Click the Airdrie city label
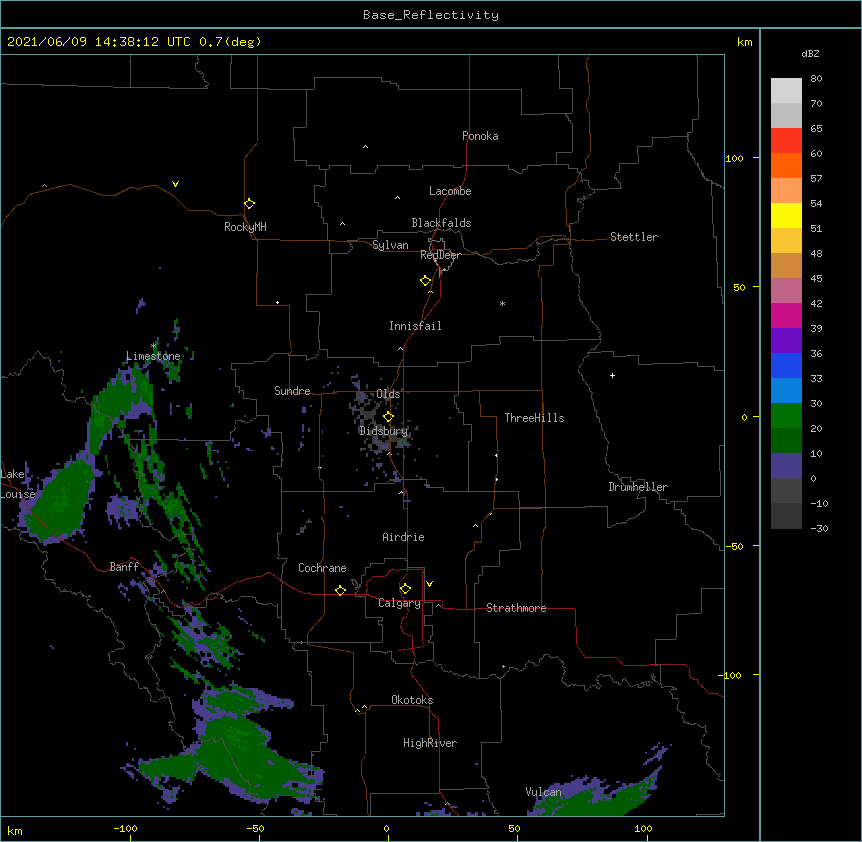 click(x=404, y=537)
